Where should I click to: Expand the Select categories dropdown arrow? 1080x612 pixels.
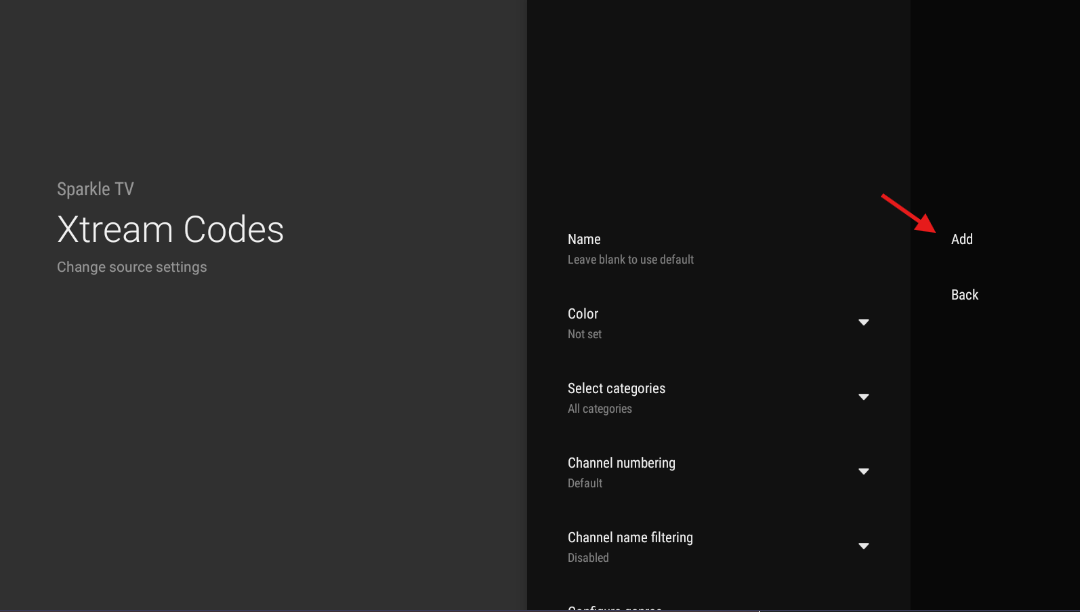coord(863,397)
